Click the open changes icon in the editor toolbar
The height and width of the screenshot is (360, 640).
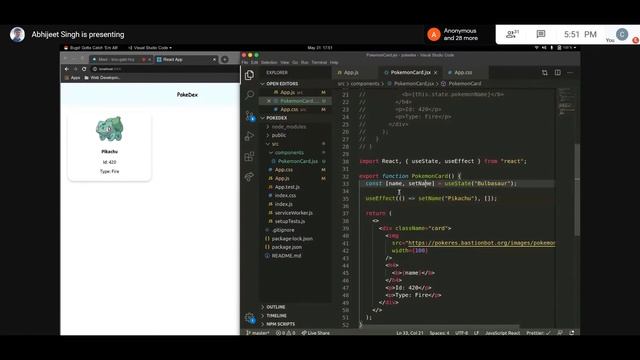point(544,73)
